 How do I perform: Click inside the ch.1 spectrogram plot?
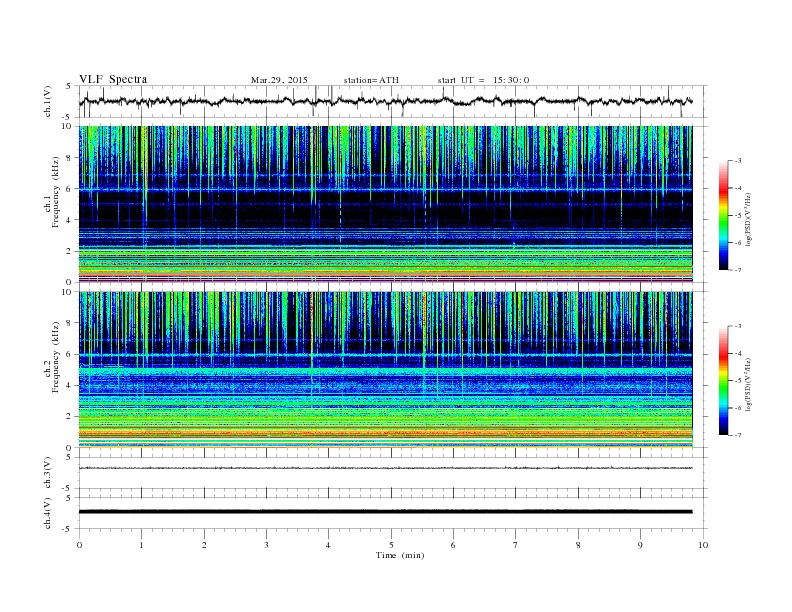[x=385, y=204]
